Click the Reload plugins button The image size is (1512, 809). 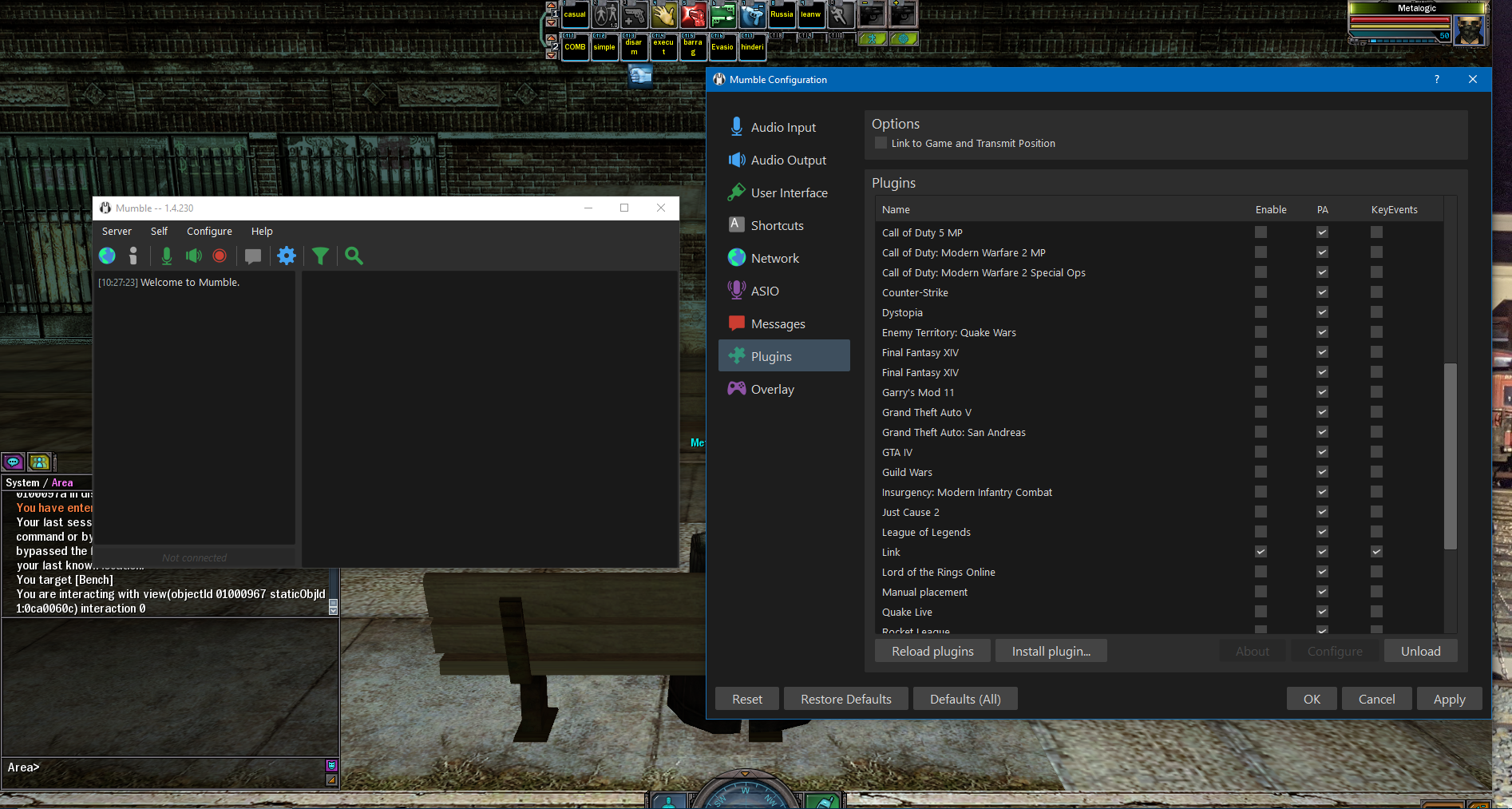coord(932,651)
